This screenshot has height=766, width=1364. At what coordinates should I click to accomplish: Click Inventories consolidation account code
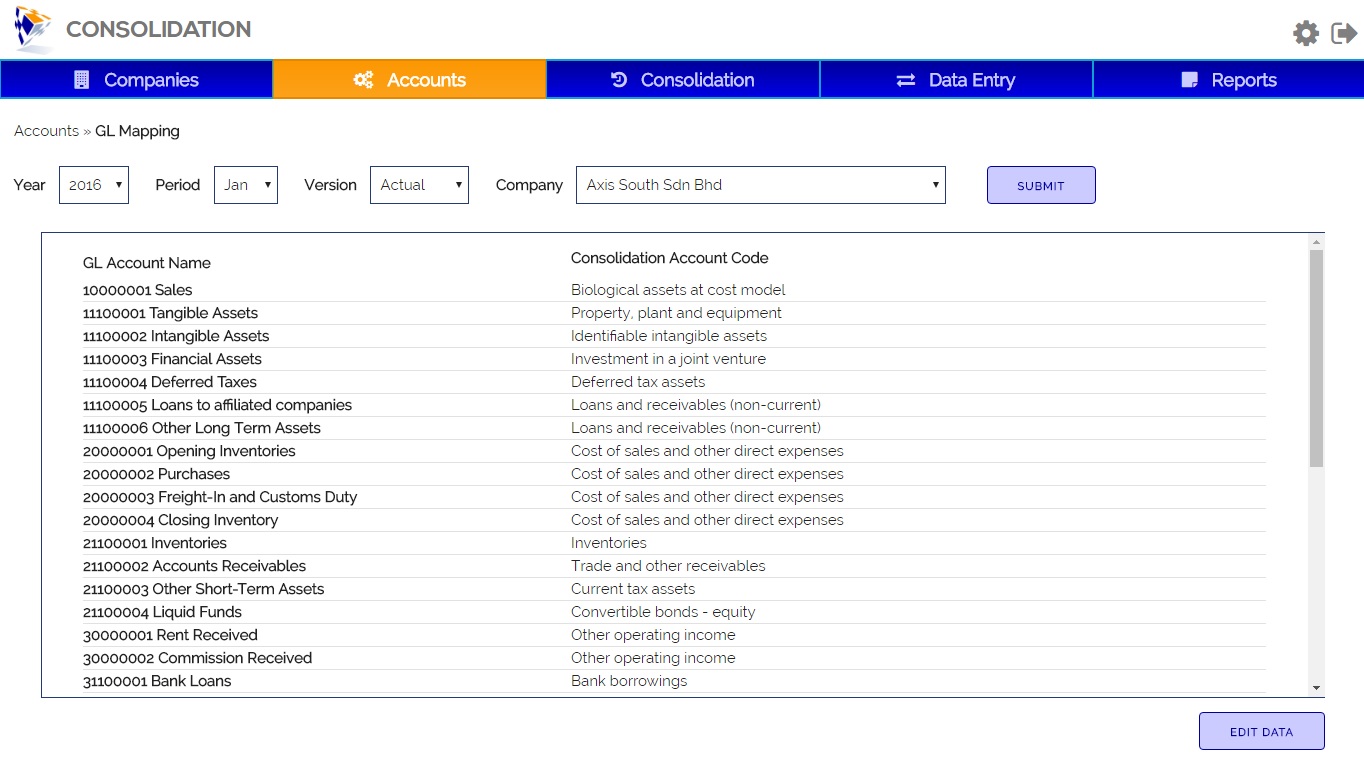coord(609,543)
